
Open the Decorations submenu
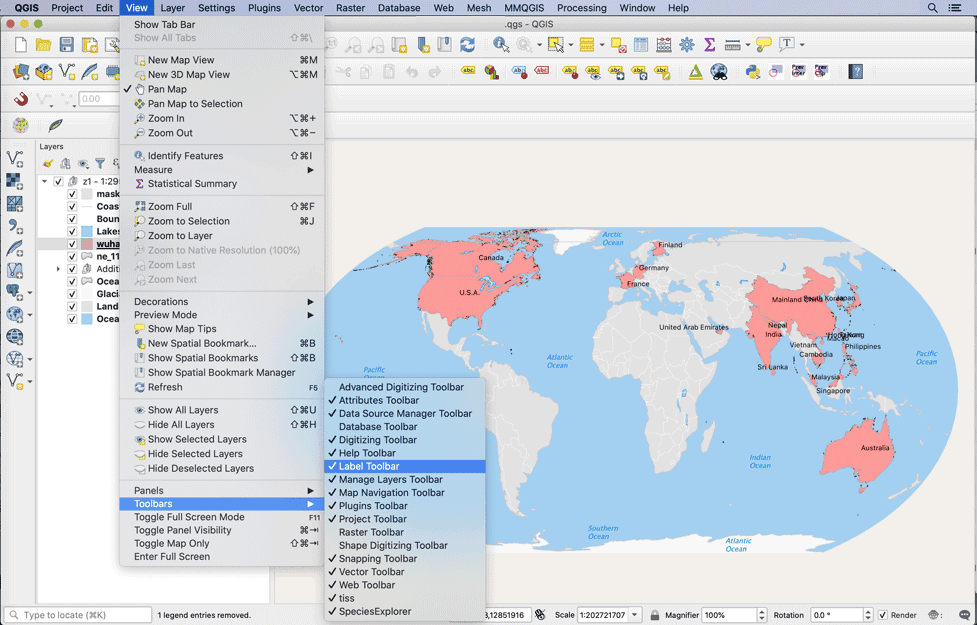click(222, 302)
